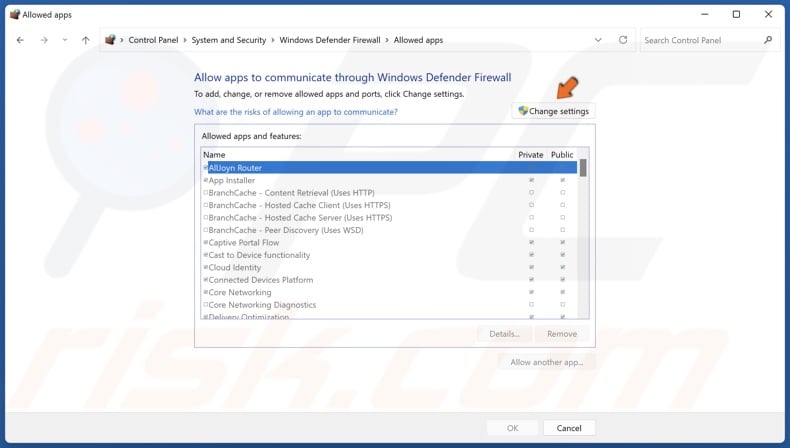
Task: Click the Forward navigation arrow
Action: pos(44,40)
